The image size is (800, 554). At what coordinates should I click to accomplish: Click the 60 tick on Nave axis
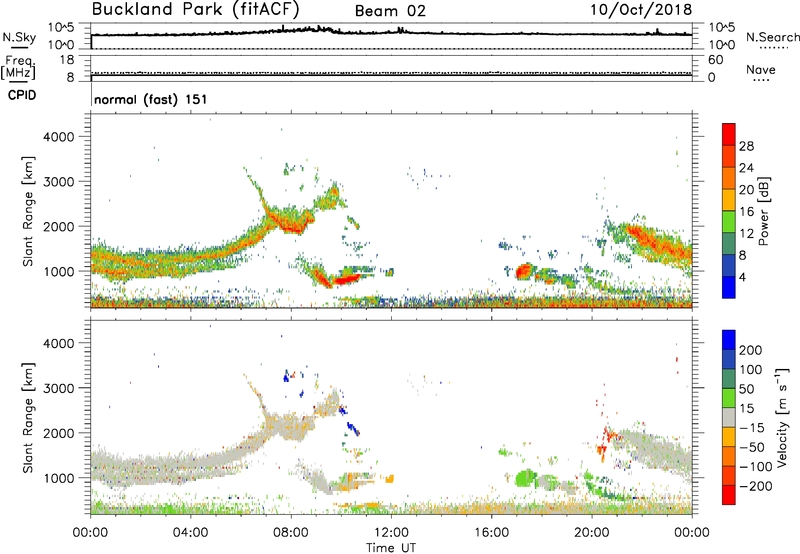pos(715,60)
